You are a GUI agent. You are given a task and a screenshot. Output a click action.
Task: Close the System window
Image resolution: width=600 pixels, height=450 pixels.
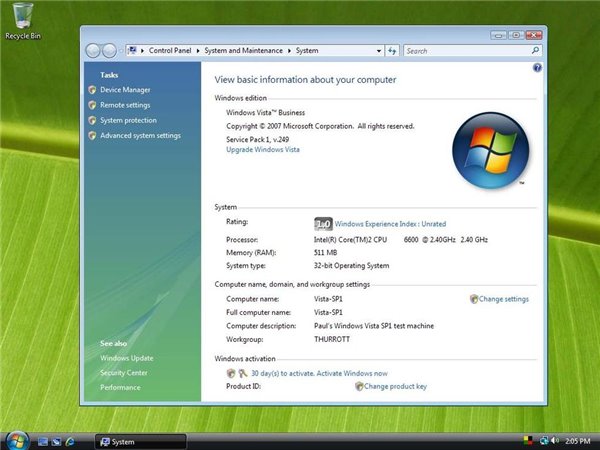pyautogui.click(x=534, y=35)
